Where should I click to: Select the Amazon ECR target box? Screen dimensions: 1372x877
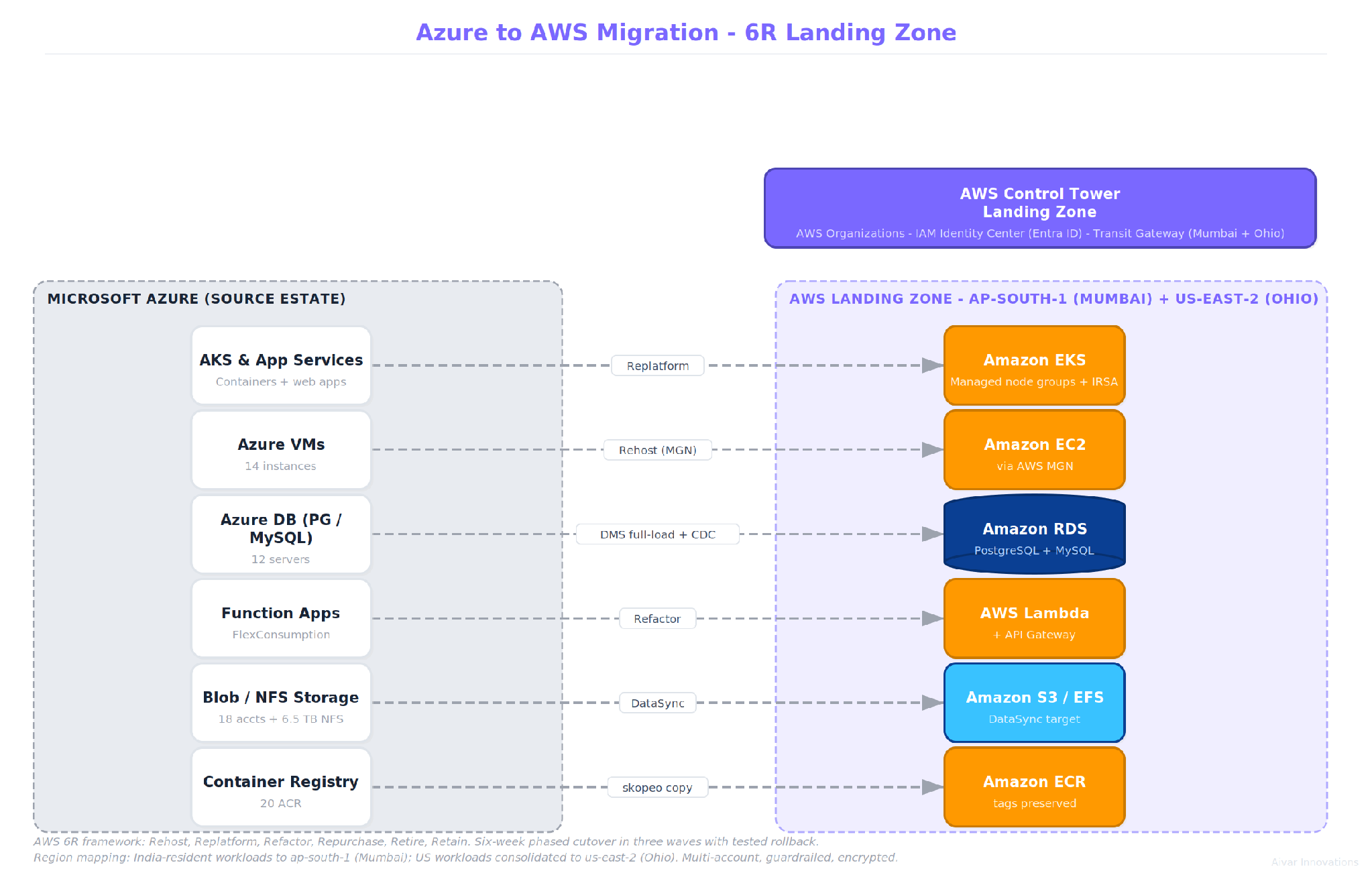[1035, 787]
